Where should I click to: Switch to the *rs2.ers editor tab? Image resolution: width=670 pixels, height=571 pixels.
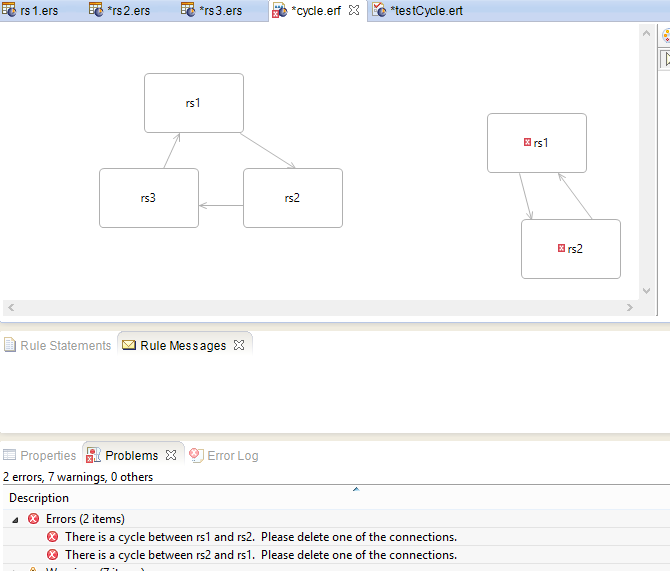point(119,10)
